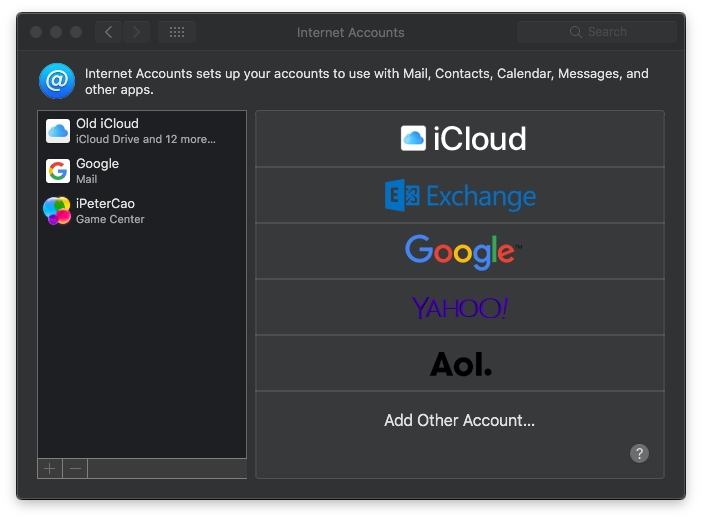Click the iCloud cloud logo in provider list
Screen dimensions: 702x520
(x=413, y=138)
